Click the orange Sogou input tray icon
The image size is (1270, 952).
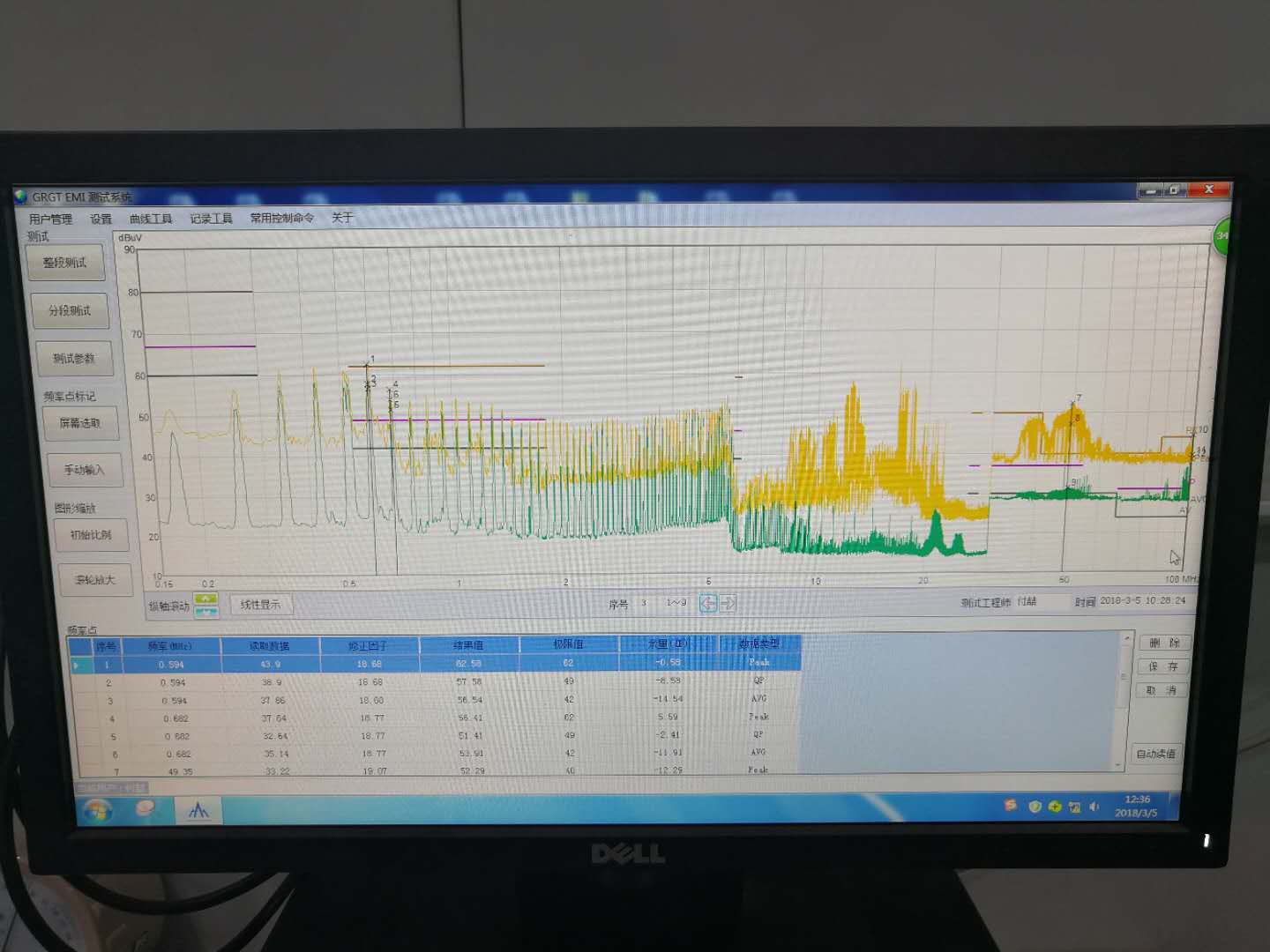click(1012, 805)
